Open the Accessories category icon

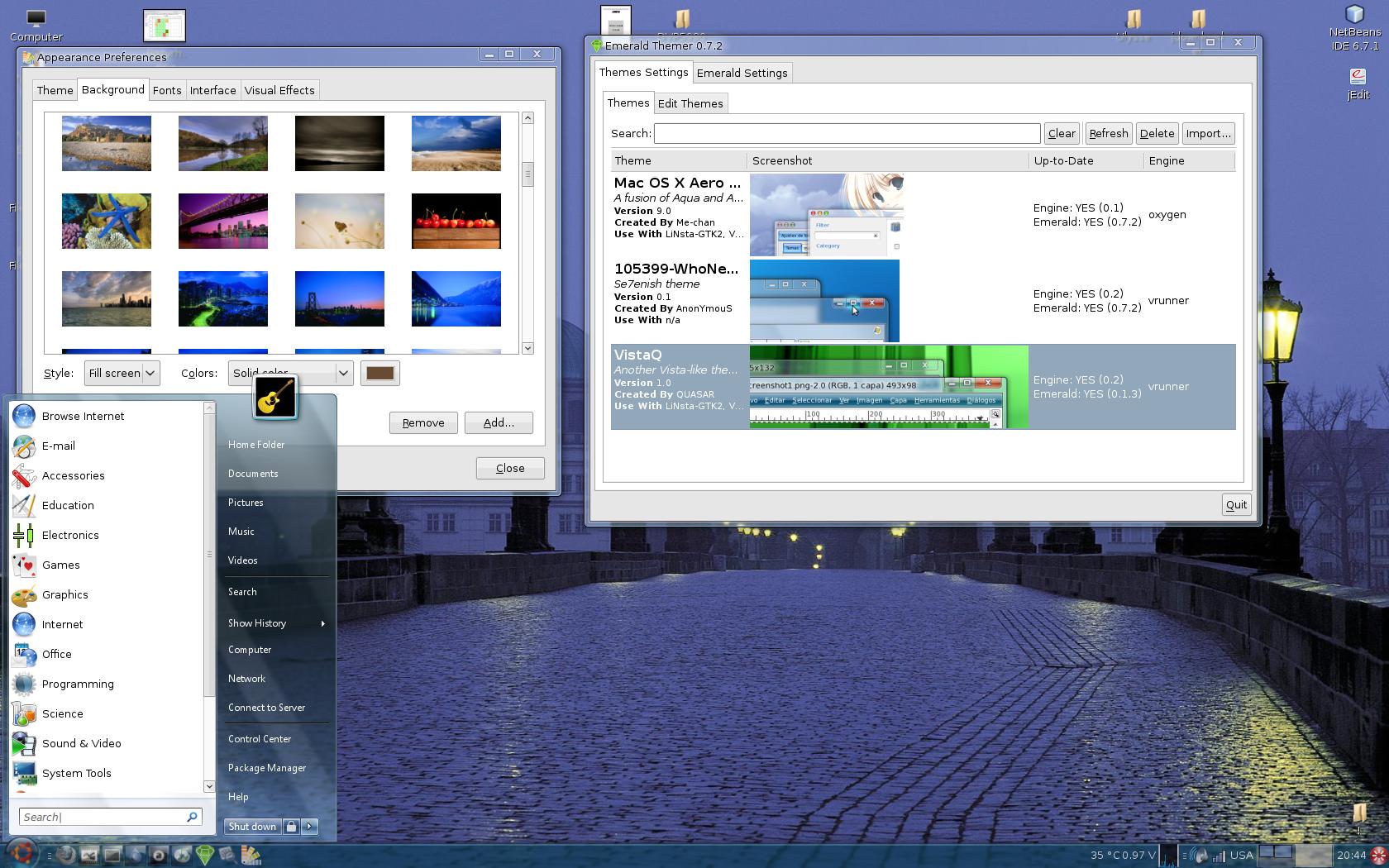click(24, 475)
